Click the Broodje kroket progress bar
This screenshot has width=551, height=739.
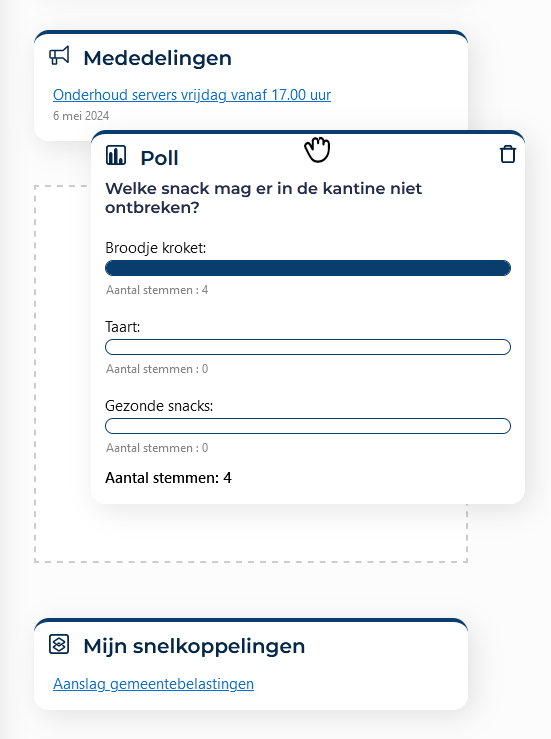point(308,268)
